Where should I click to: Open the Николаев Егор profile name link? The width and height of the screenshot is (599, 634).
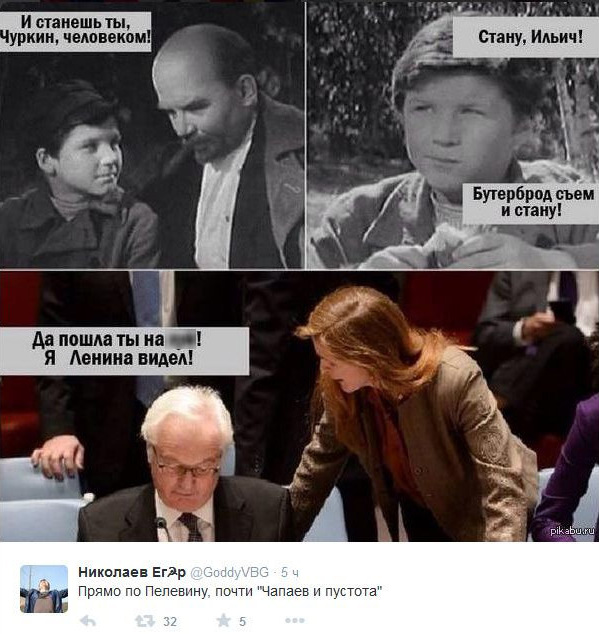132,572
